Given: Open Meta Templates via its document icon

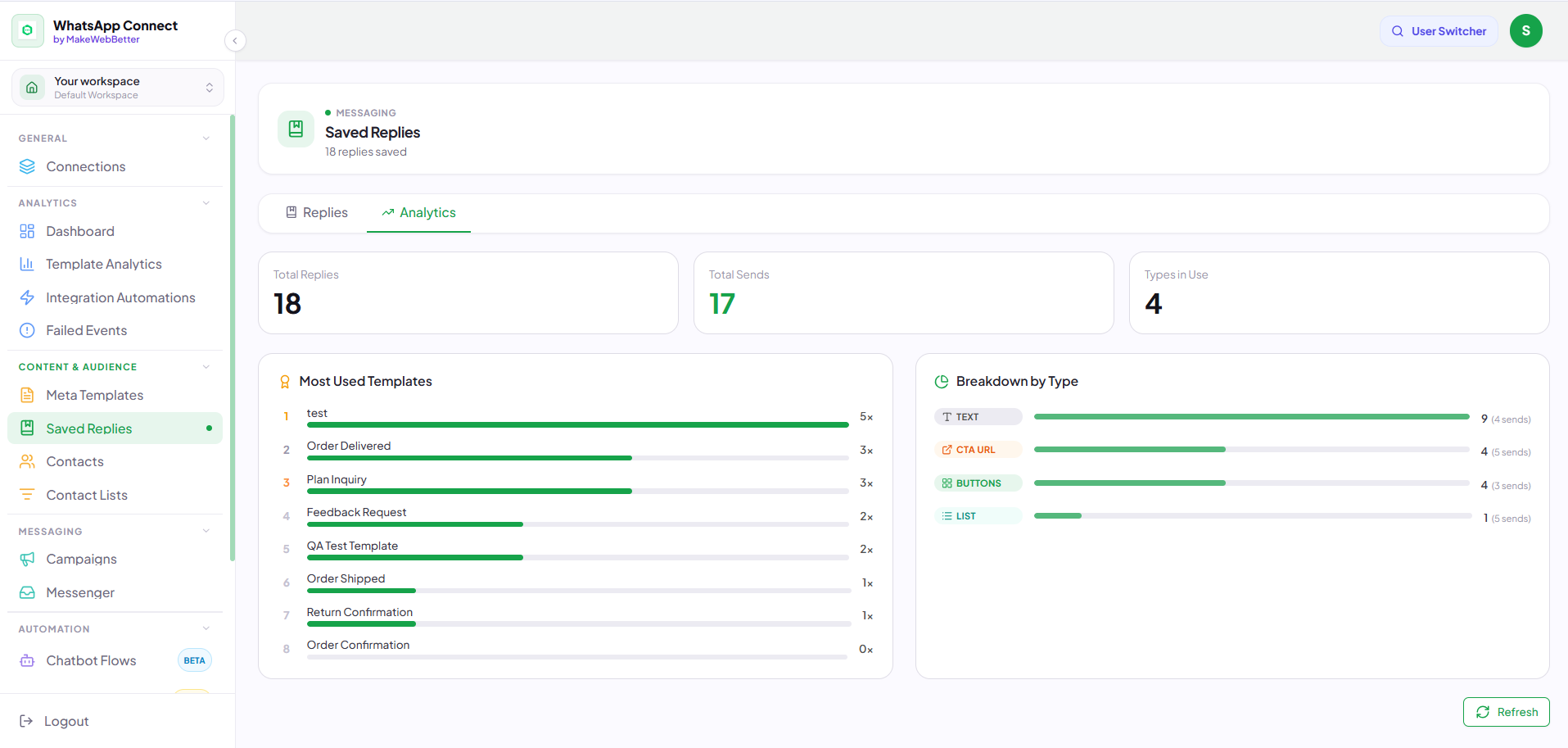Looking at the screenshot, I should (x=27, y=395).
